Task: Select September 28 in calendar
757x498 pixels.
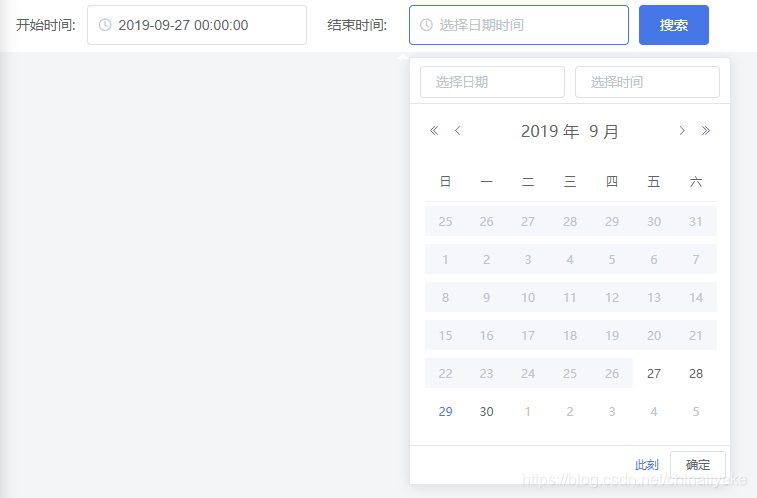Action: (696, 374)
